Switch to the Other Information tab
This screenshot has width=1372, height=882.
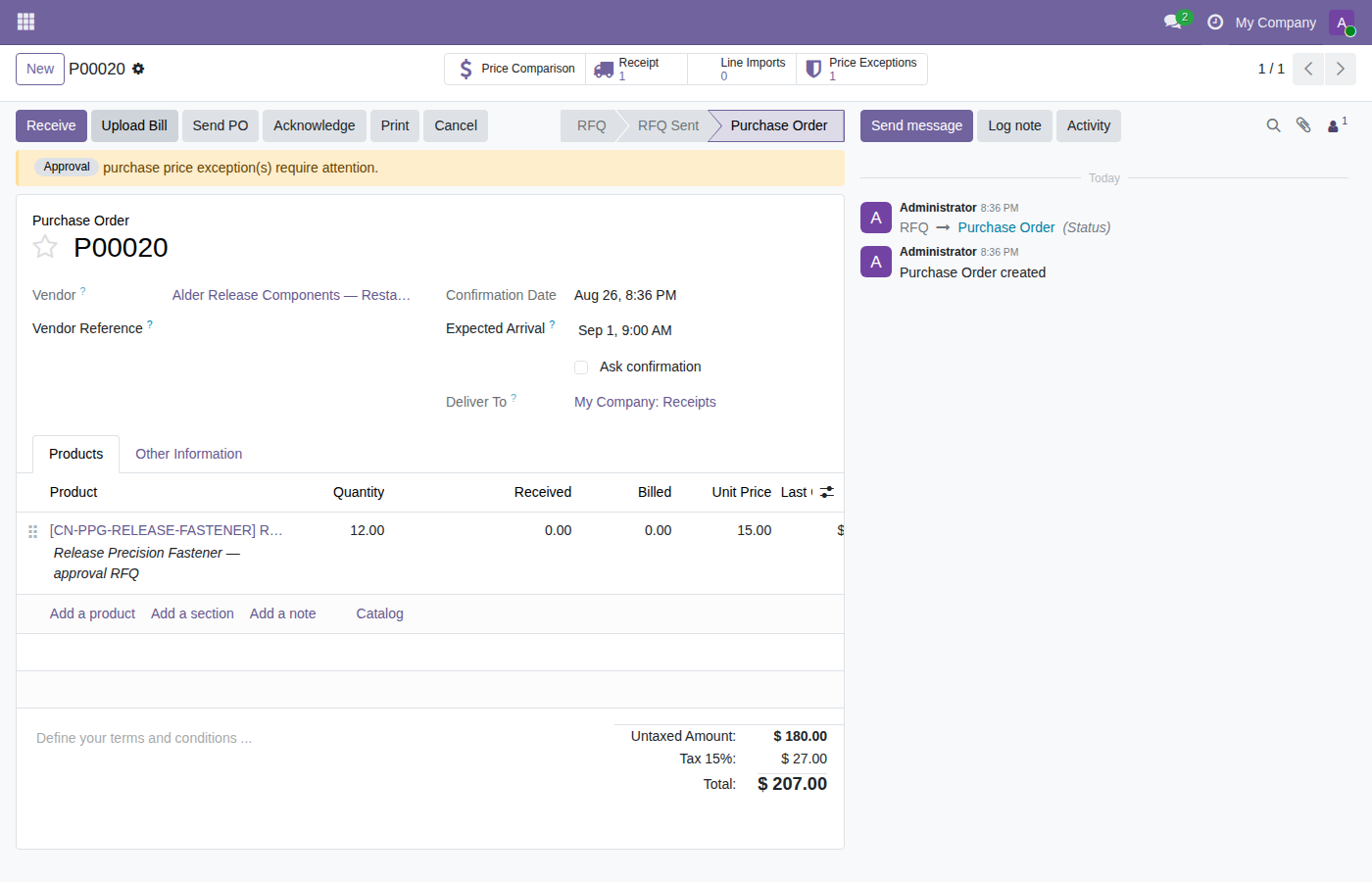click(188, 454)
